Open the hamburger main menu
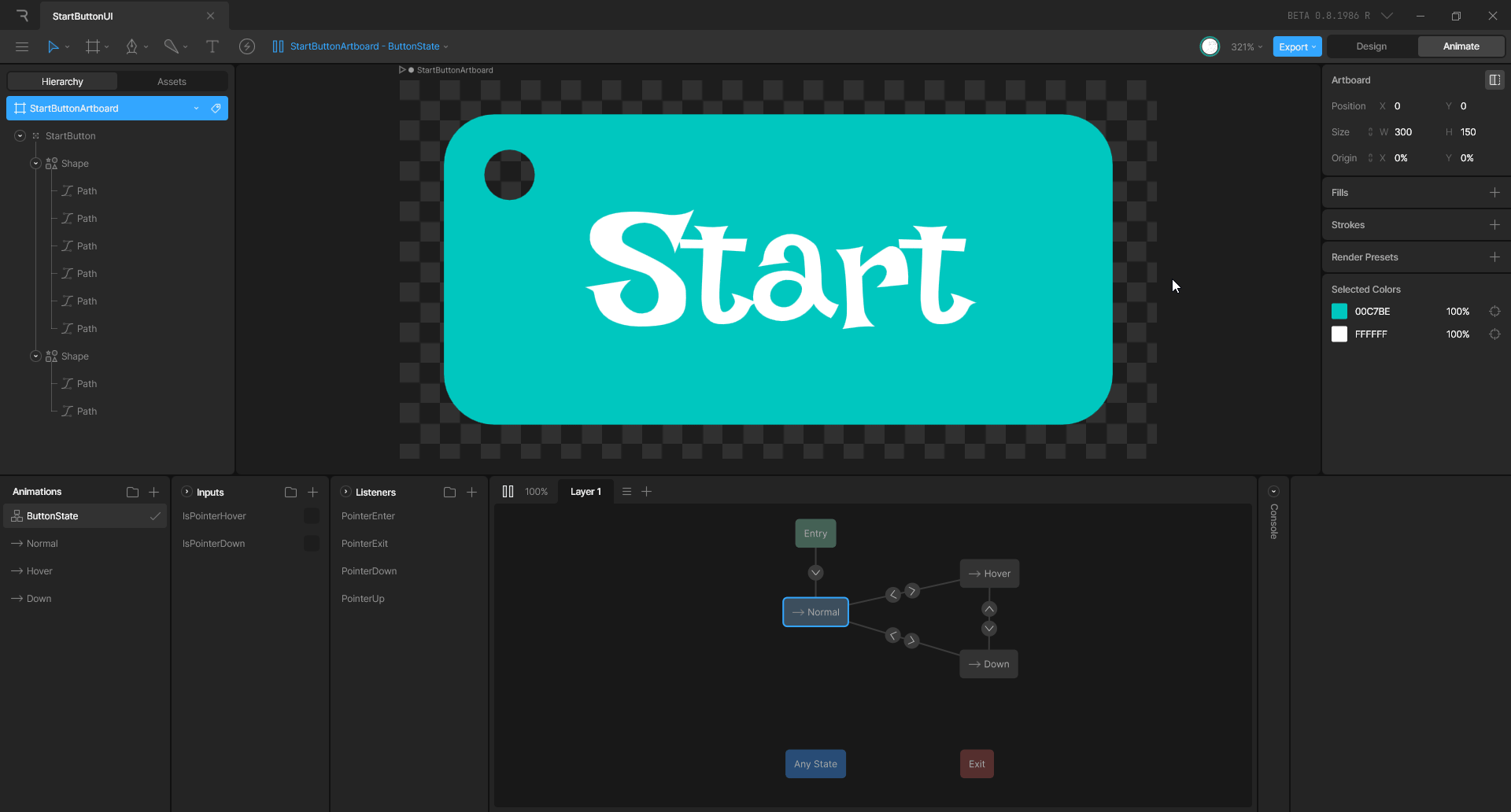Image resolution: width=1511 pixels, height=812 pixels. point(22,46)
